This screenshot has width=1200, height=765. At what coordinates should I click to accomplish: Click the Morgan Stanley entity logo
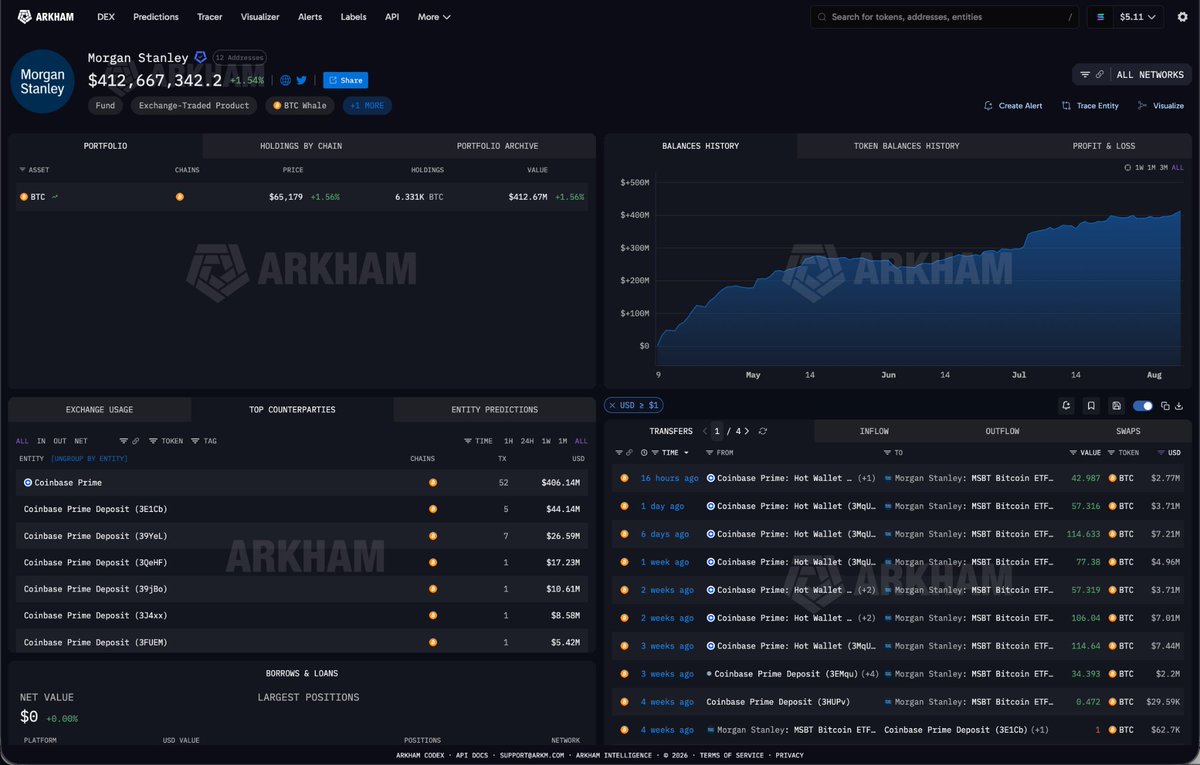[x=42, y=82]
